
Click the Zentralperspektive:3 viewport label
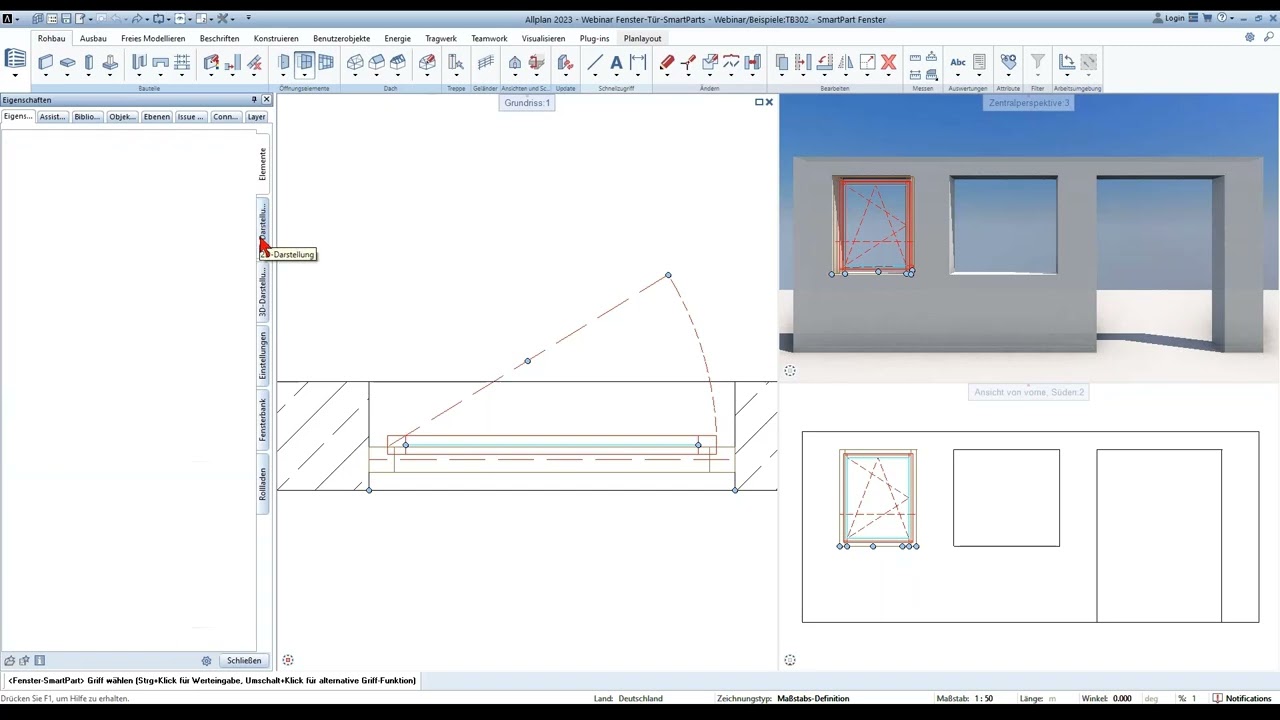(x=1028, y=103)
